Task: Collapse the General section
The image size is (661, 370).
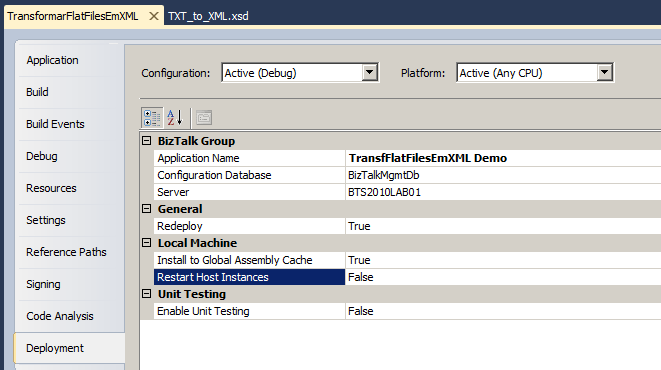Action: 146,209
